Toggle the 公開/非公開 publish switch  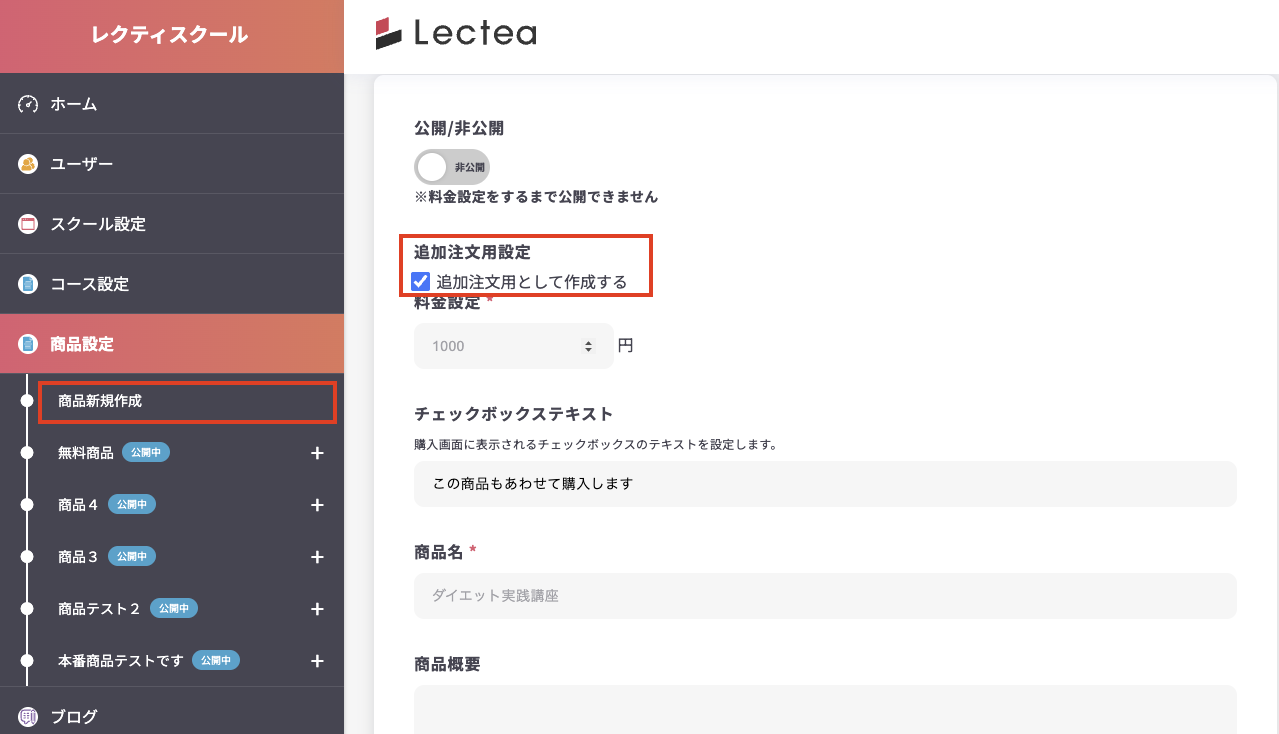pyautogui.click(x=452, y=166)
